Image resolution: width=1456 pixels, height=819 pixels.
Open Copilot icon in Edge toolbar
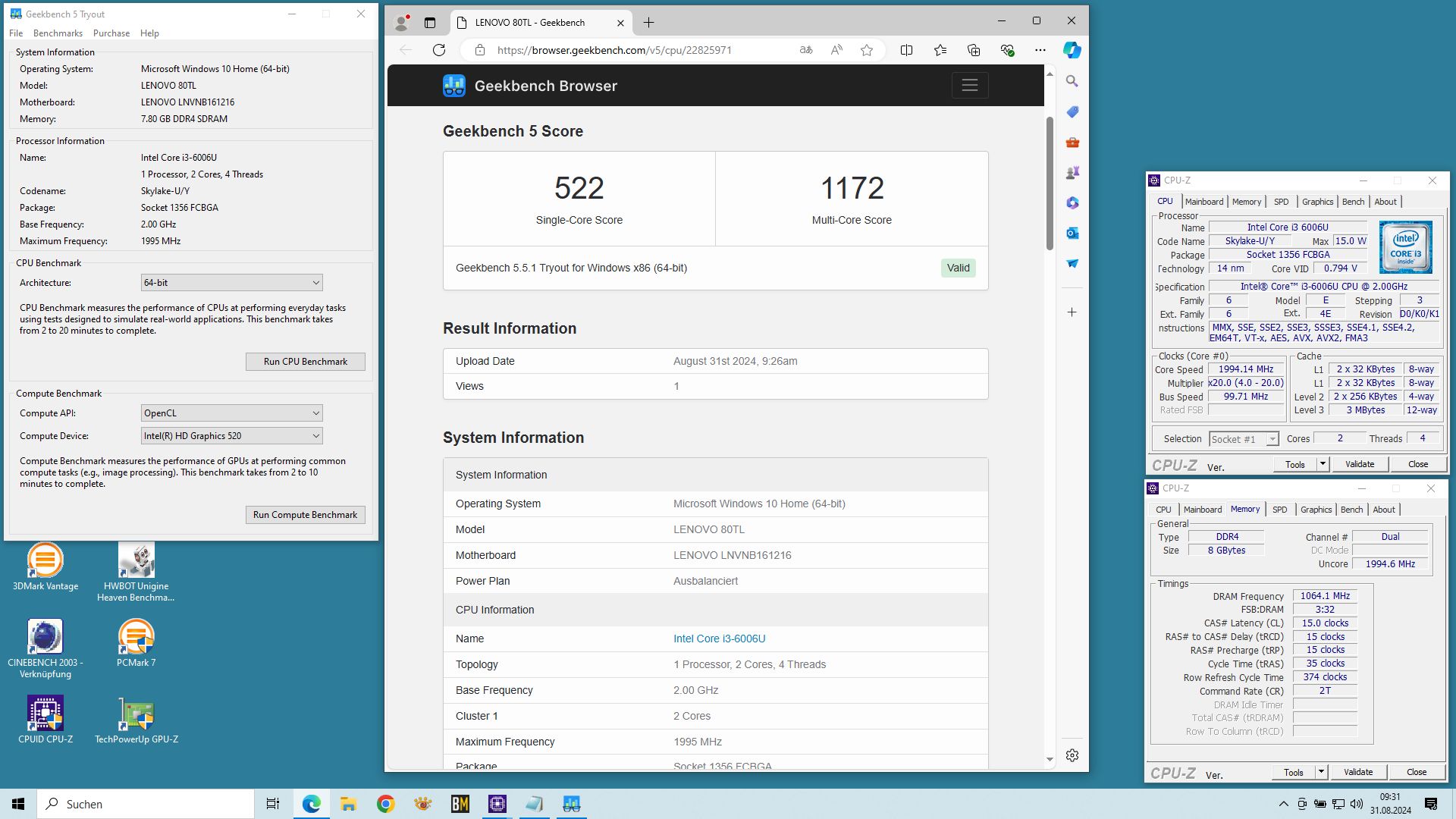(x=1072, y=50)
